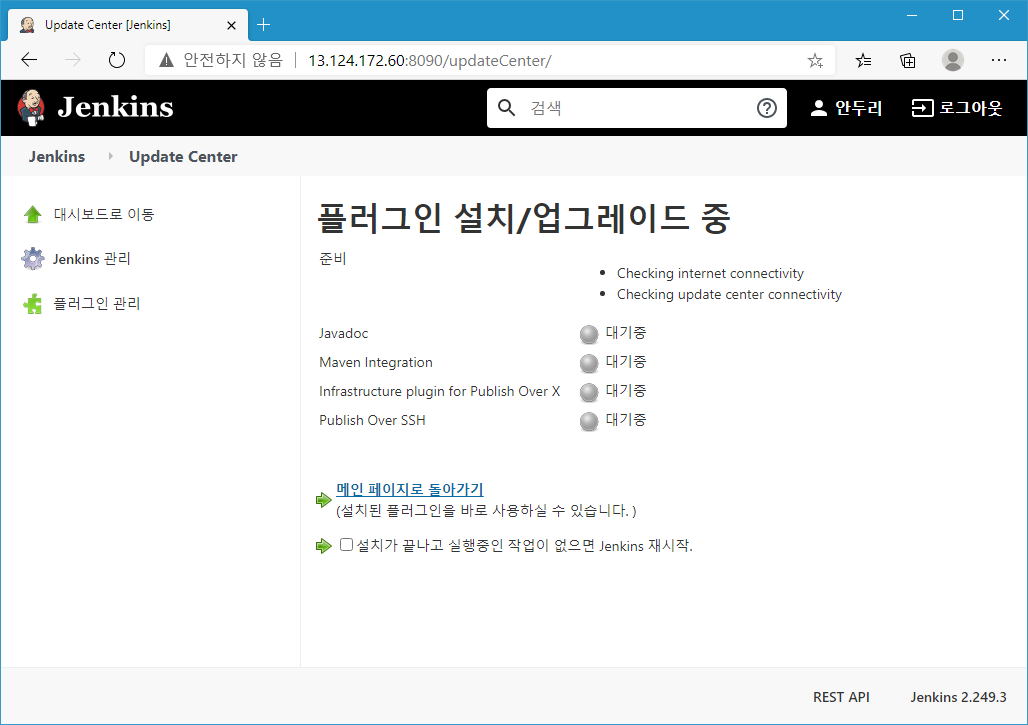Image resolution: width=1028 pixels, height=725 pixels.
Task: Open 플러그인 관리 sidebar link
Action: [x=96, y=304]
